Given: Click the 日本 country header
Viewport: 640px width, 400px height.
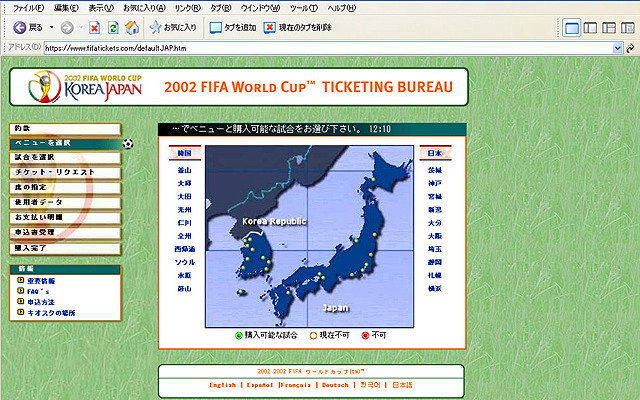Looking at the screenshot, I should [x=435, y=153].
